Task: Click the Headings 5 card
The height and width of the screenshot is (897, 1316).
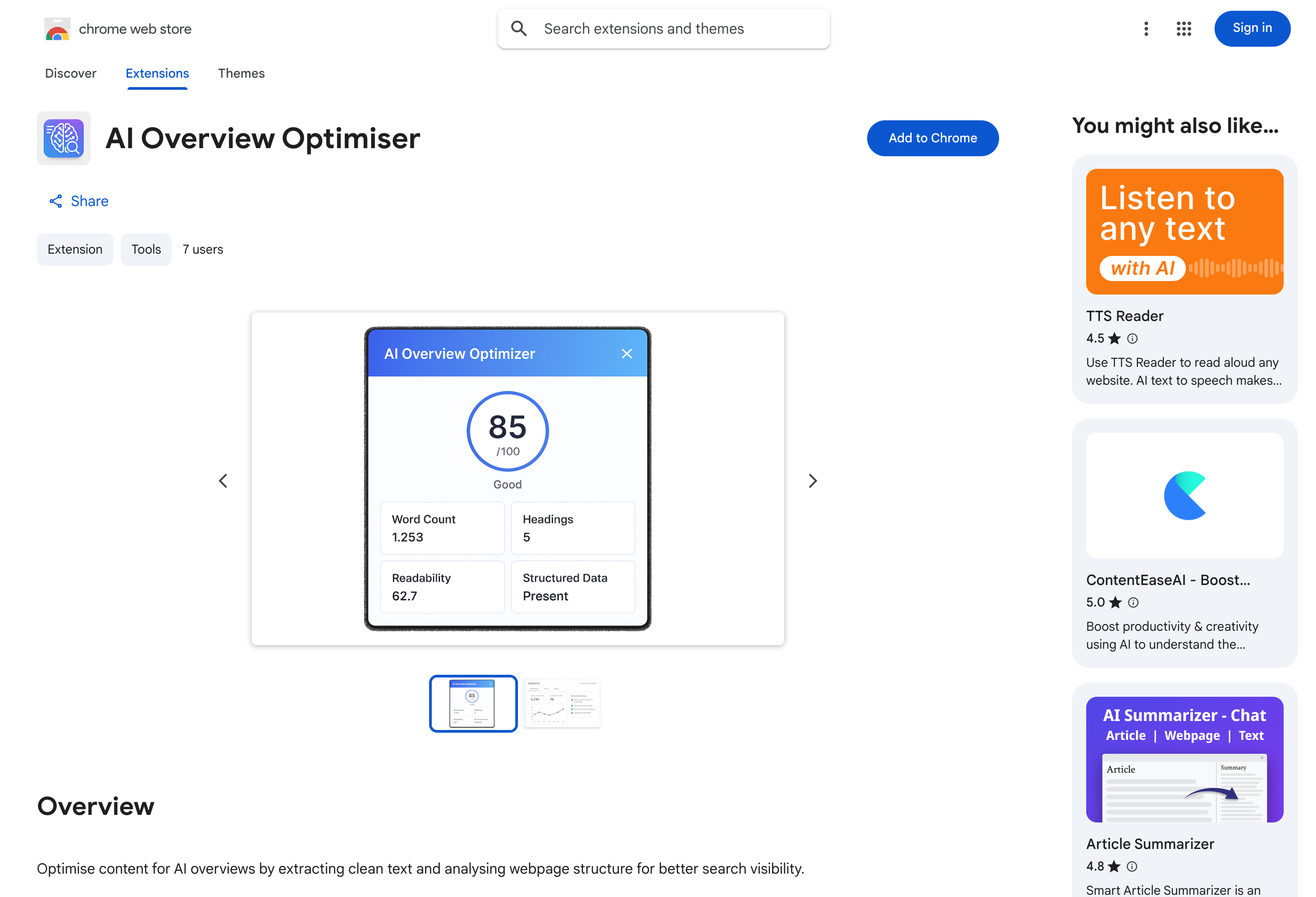Action: click(x=573, y=528)
